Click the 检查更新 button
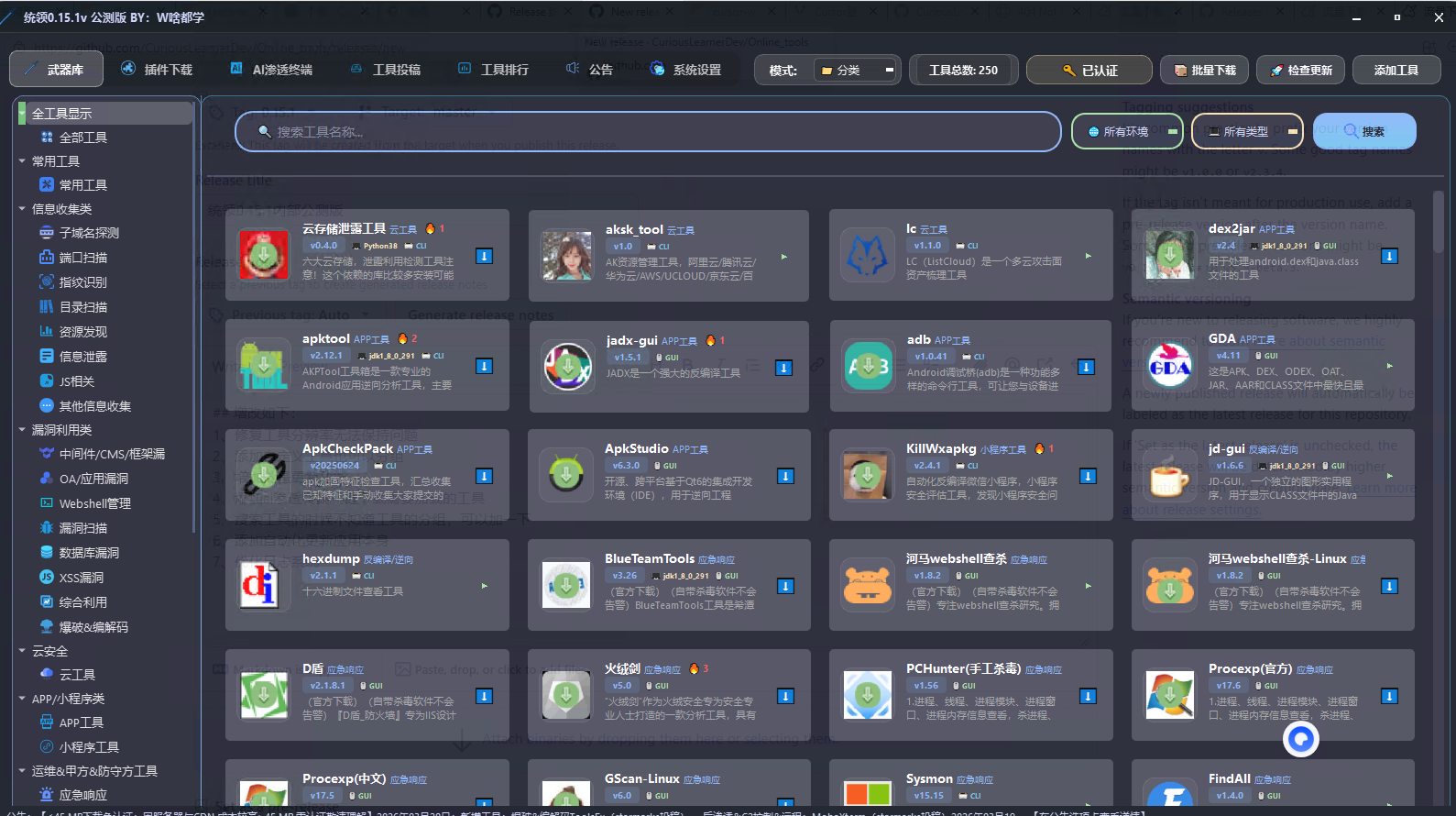 1300,71
